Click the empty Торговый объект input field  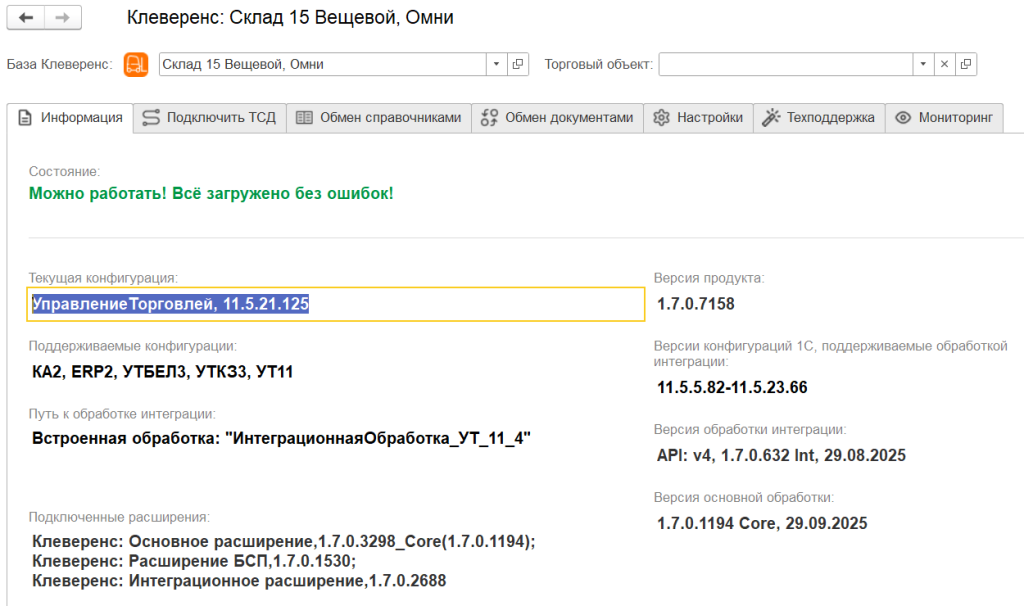pos(784,64)
